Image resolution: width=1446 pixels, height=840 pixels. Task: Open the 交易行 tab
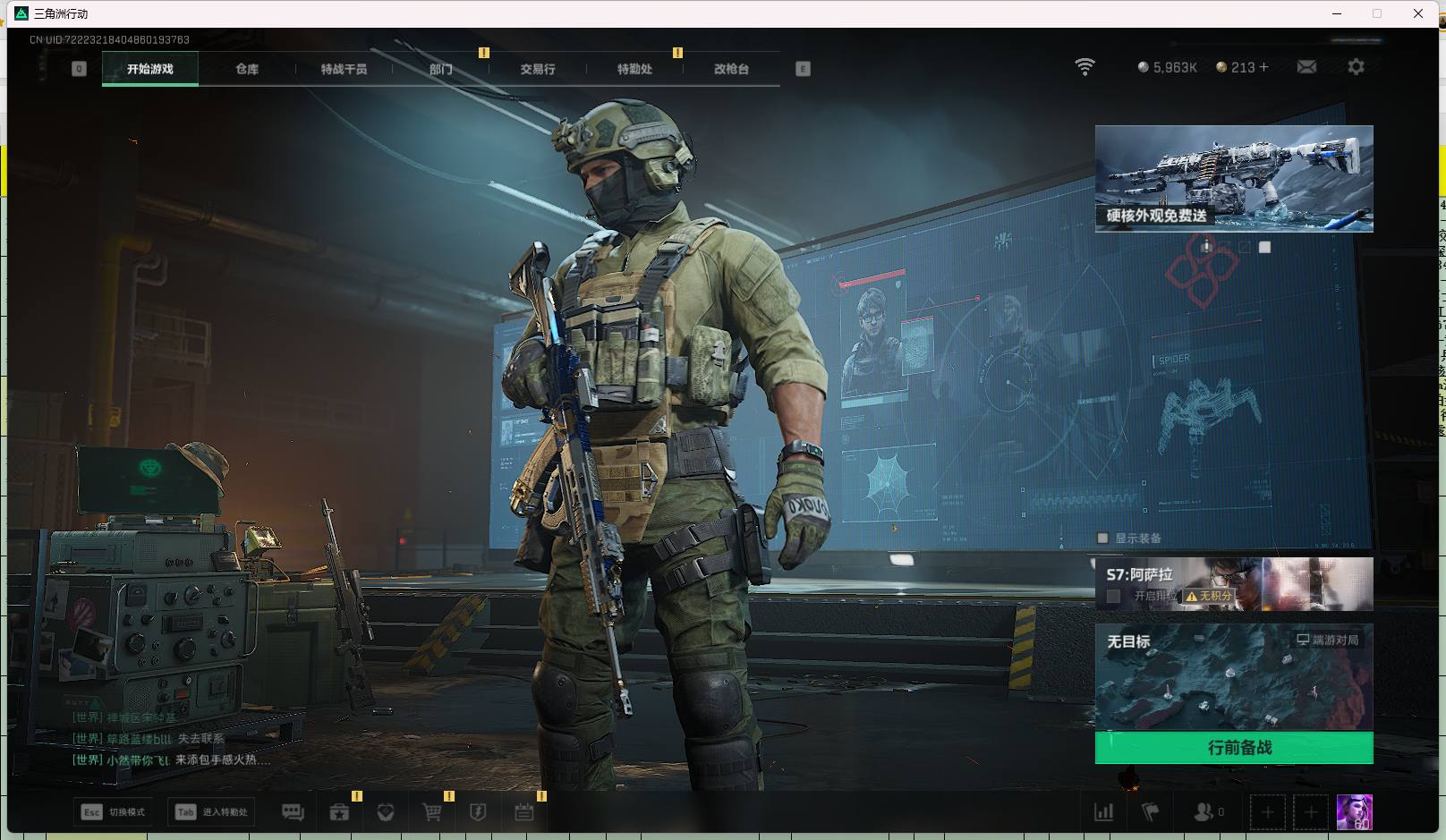(538, 69)
